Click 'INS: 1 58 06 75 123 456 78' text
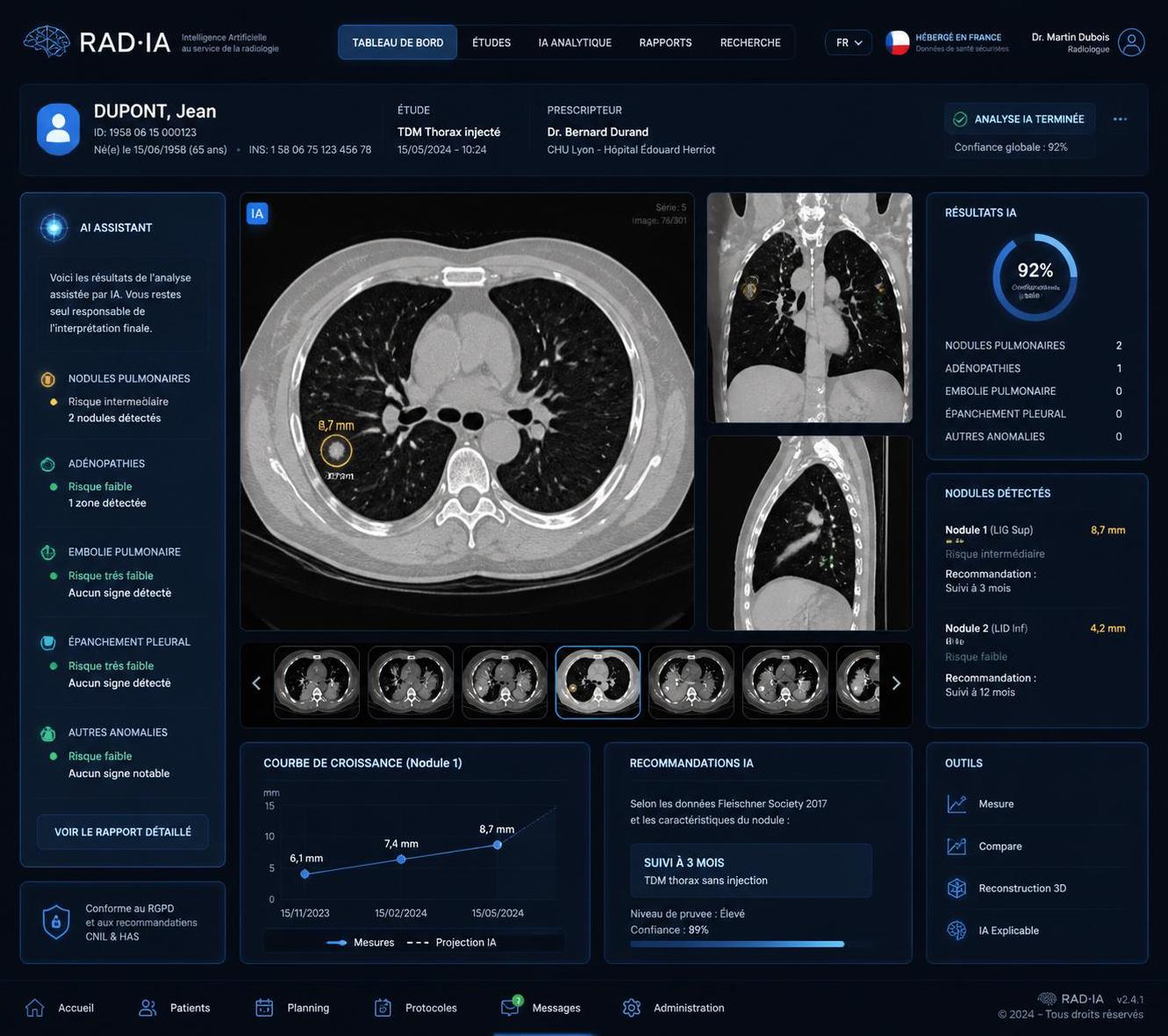Screen dimensions: 1168x1036 [x=310, y=150]
